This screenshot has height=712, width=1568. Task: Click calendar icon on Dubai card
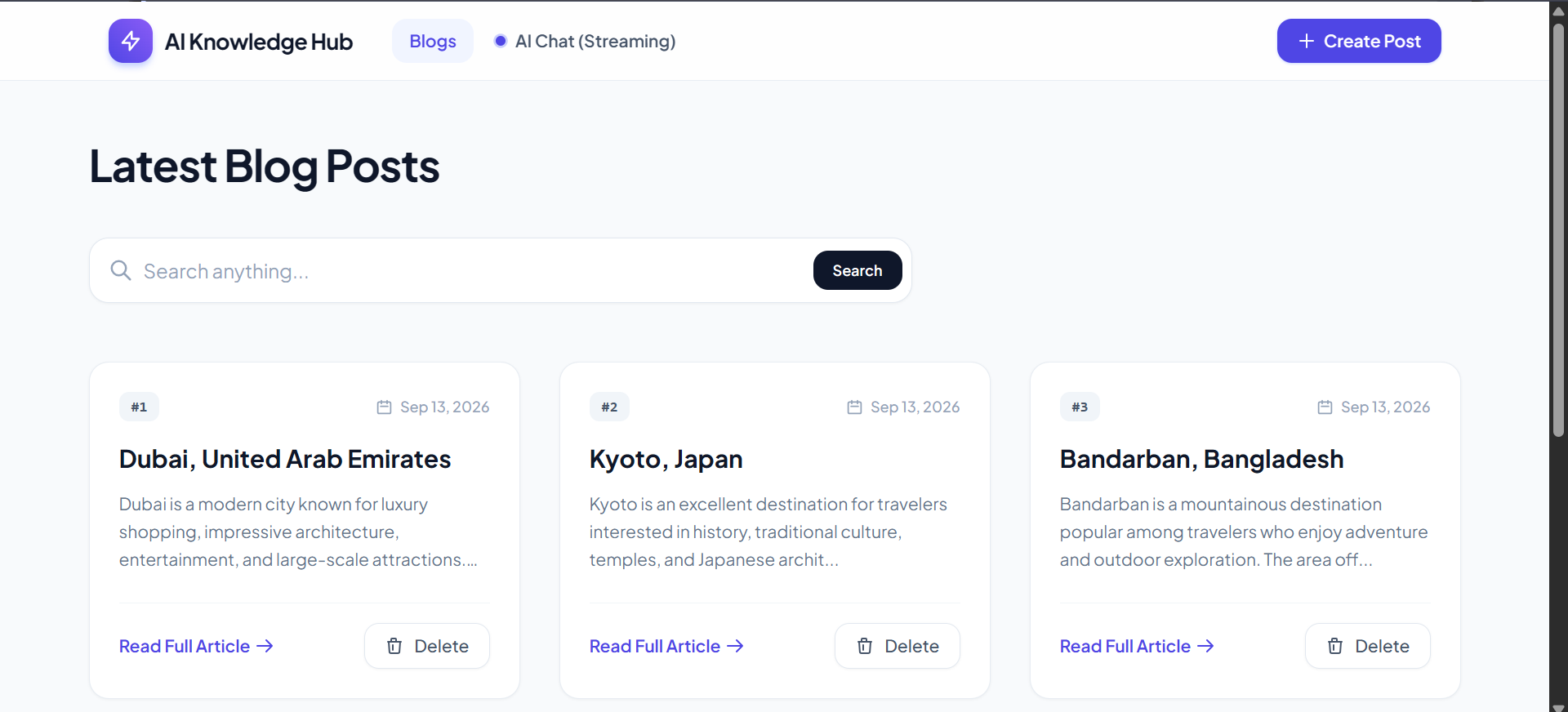pyautogui.click(x=384, y=407)
